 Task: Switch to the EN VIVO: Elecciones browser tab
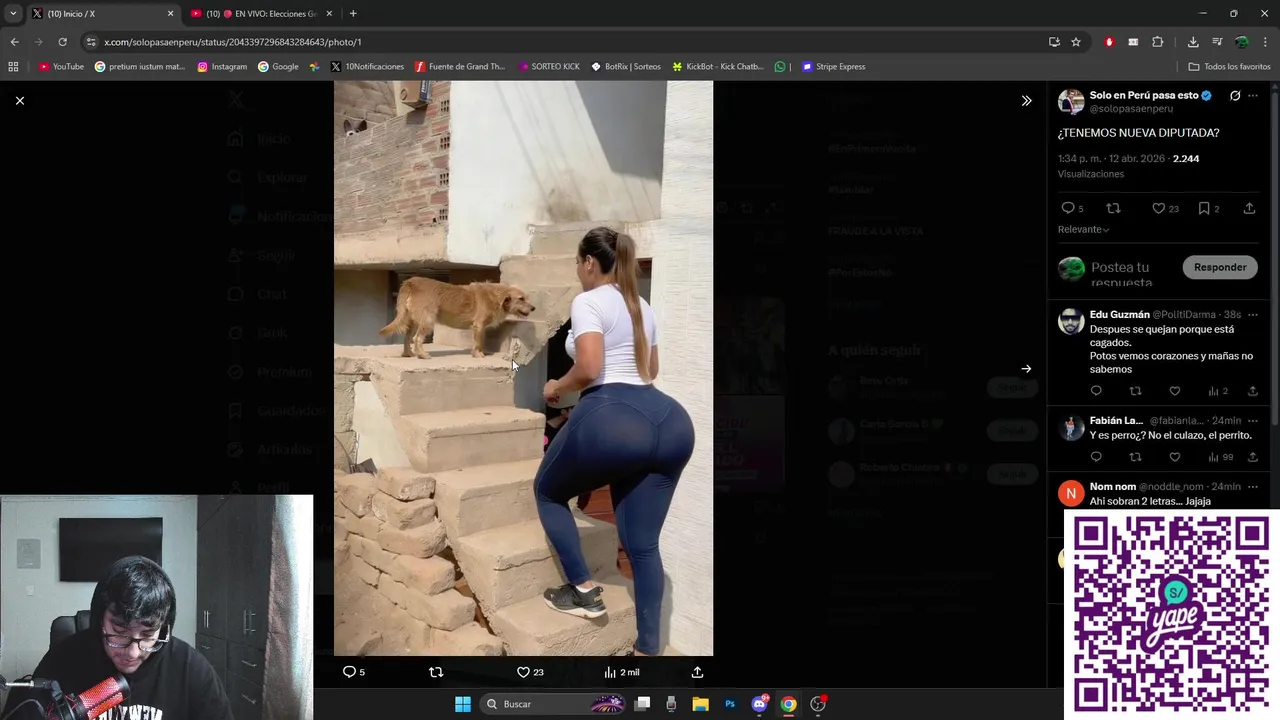261,13
